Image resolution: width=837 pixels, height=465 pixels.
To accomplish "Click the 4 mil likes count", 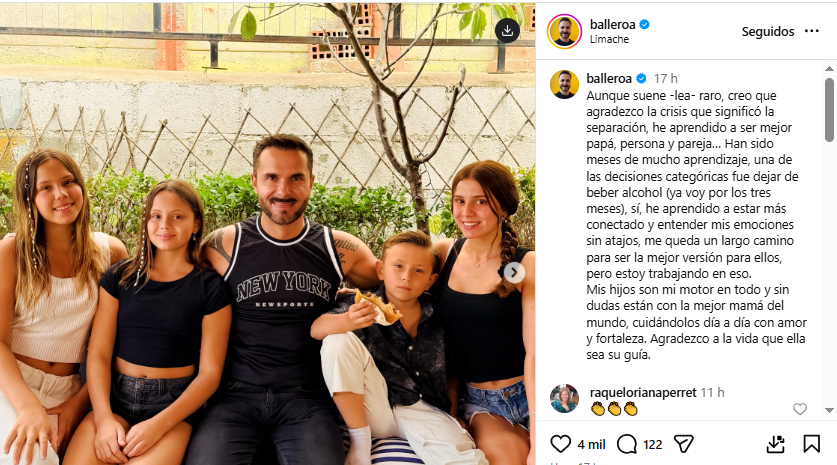I will pyautogui.click(x=591, y=444).
